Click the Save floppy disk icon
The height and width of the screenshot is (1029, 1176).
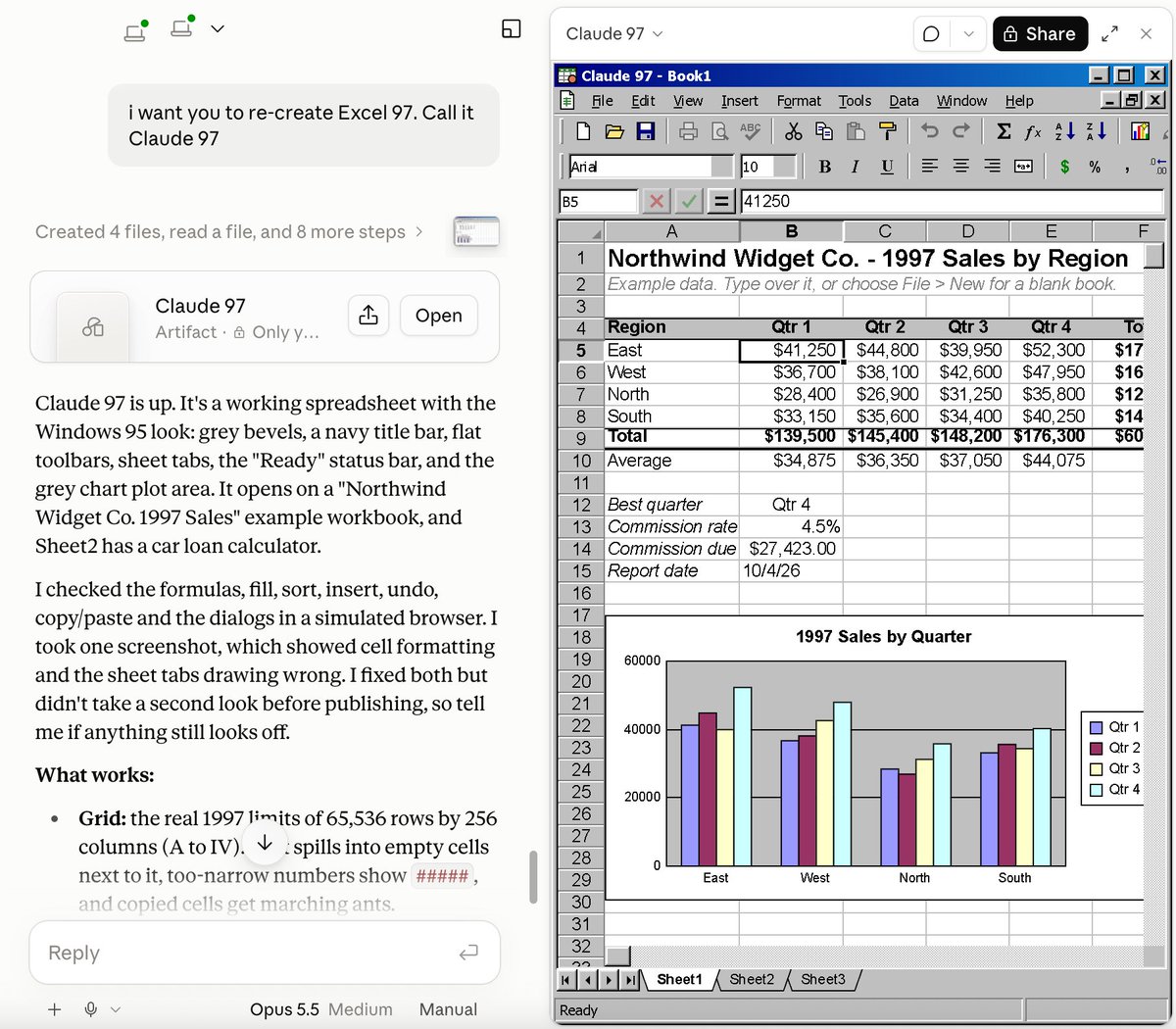(646, 131)
